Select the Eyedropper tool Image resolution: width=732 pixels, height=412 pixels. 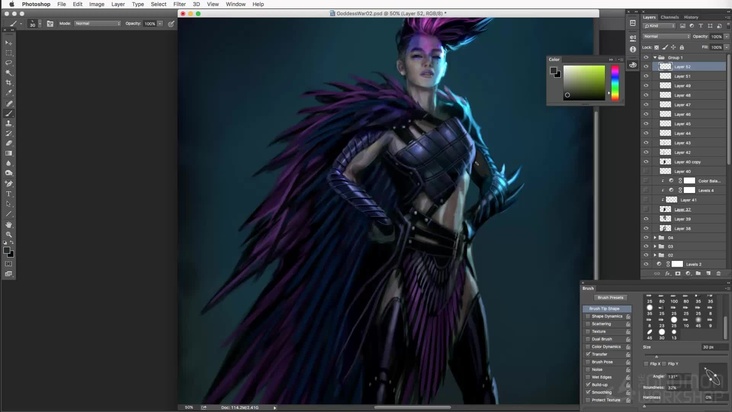pyautogui.click(x=8, y=93)
